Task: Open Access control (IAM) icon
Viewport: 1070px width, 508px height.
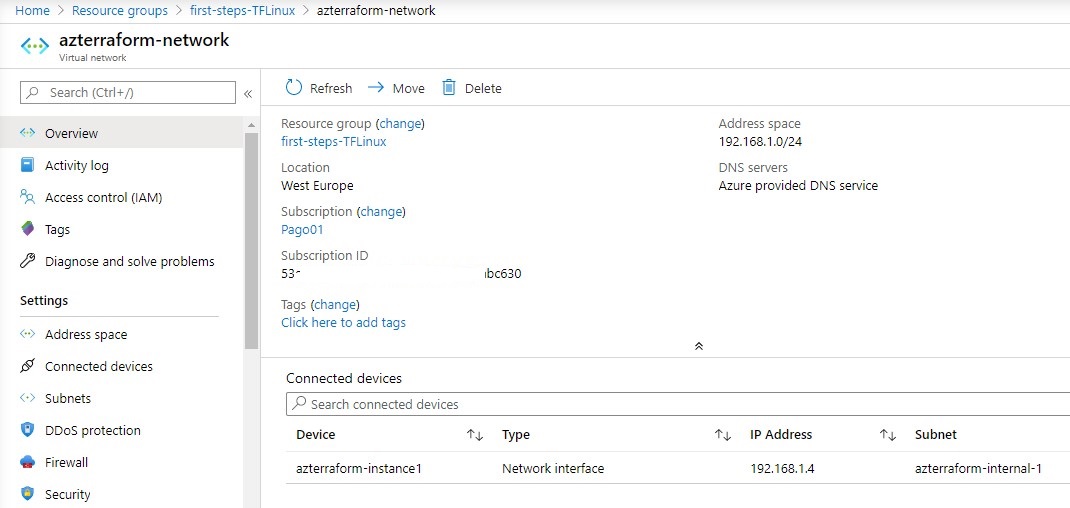Action: (x=28, y=198)
